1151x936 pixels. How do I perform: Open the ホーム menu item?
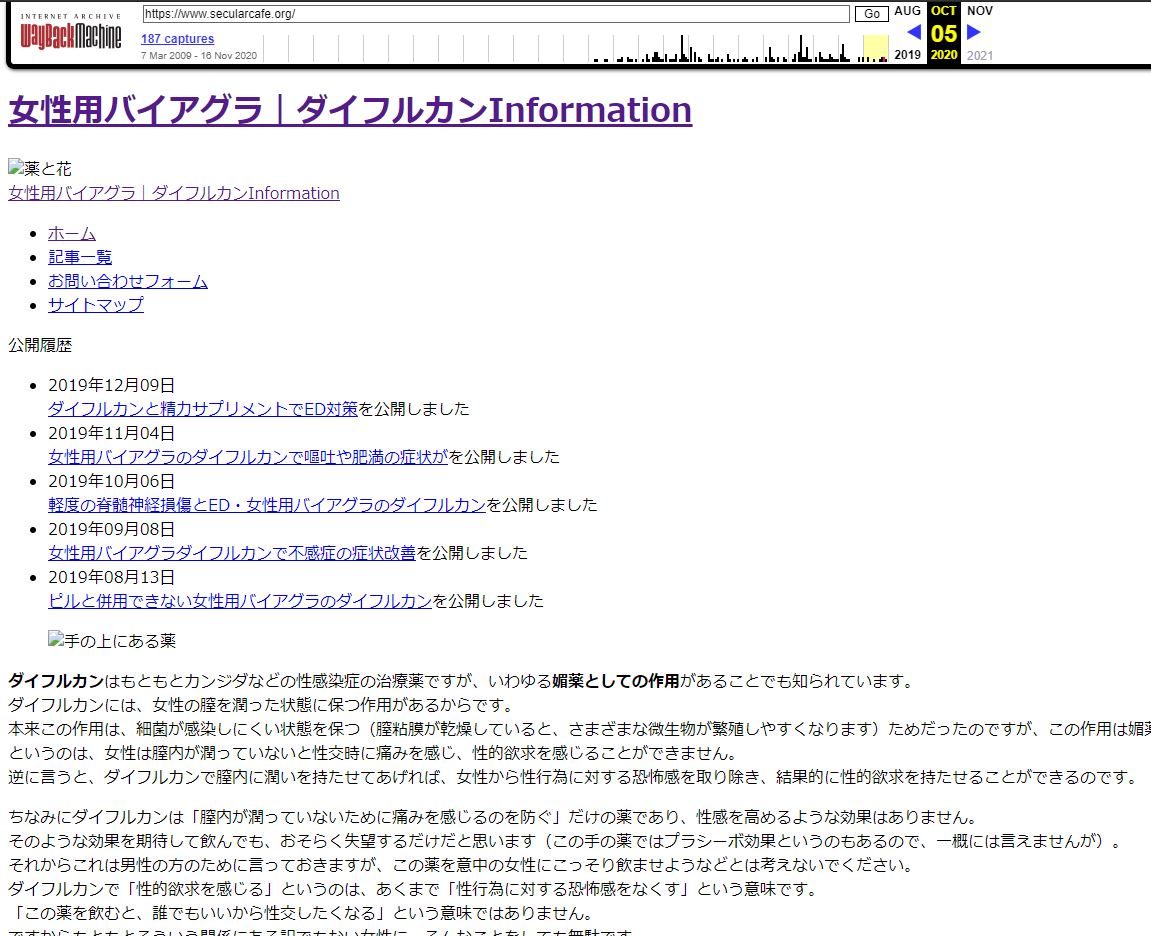pyautogui.click(x=72, y=233)
